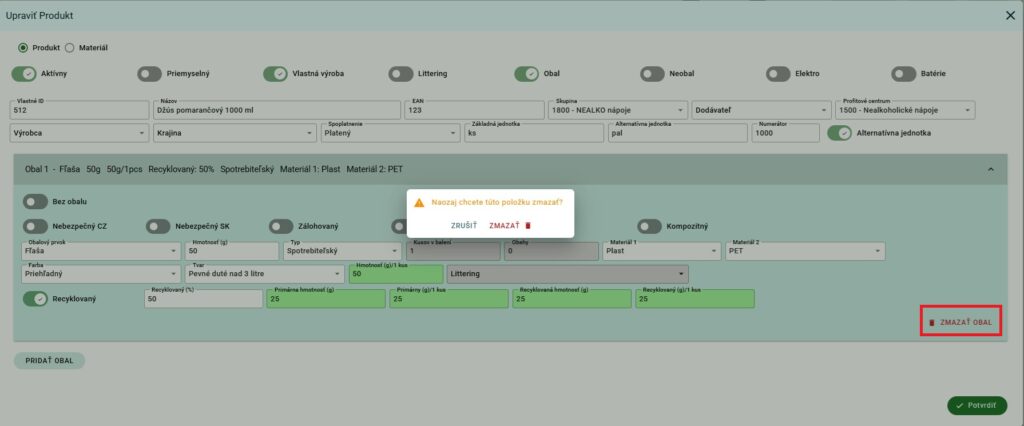Collapse the Obal 1 panel chevron
This screenshot has height=426, width=1024.
[990, 170]
